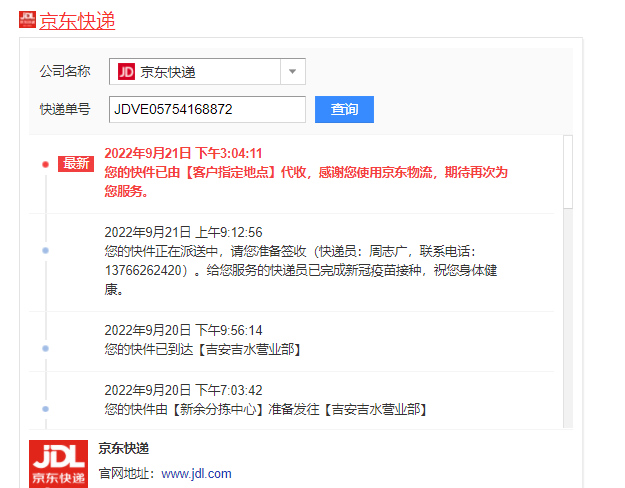Screen dimensions: 625x488
Task: Expand the company name dropdown arrow
Action: 293,72
